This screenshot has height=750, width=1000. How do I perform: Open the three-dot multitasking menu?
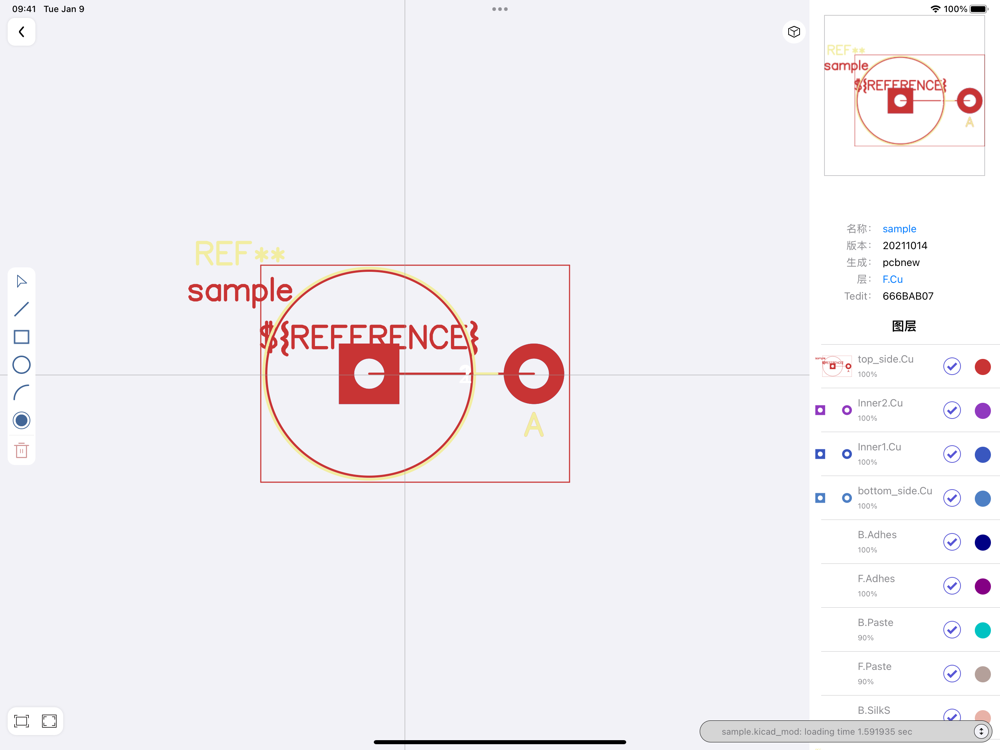[x=500, y=9]
